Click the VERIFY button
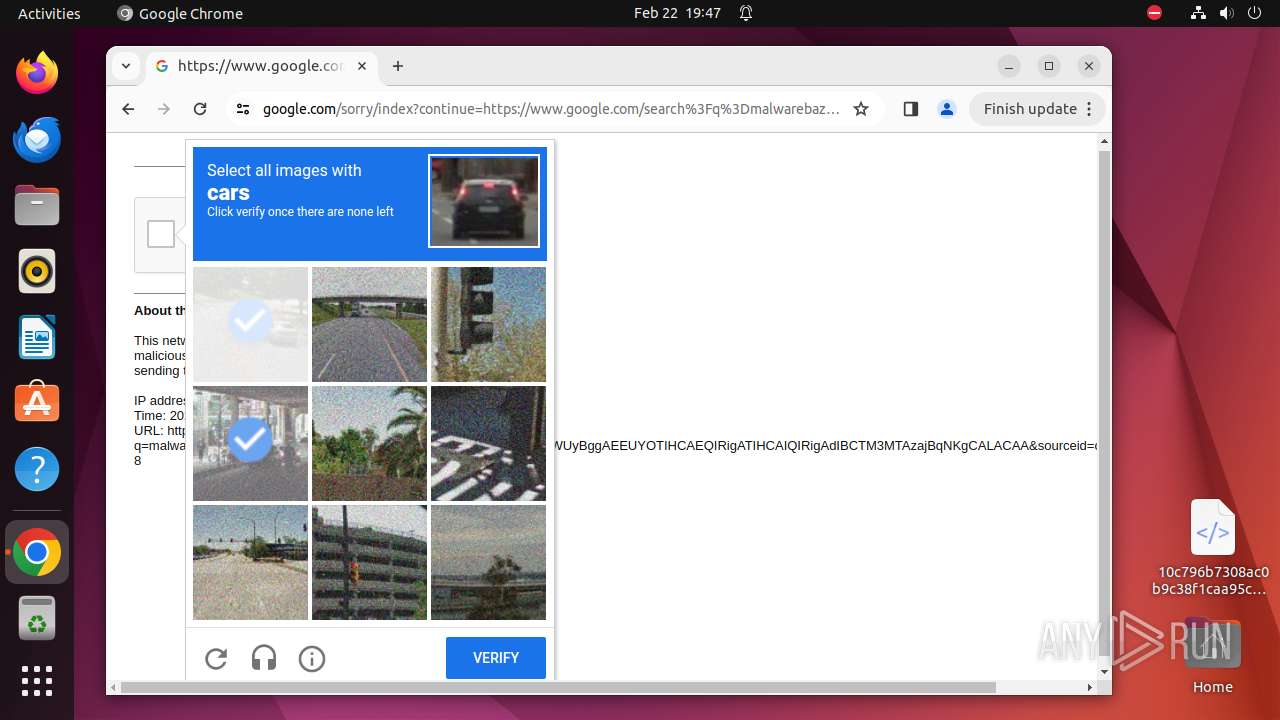This screenshot has width=1280, height=720. [496, 658]
